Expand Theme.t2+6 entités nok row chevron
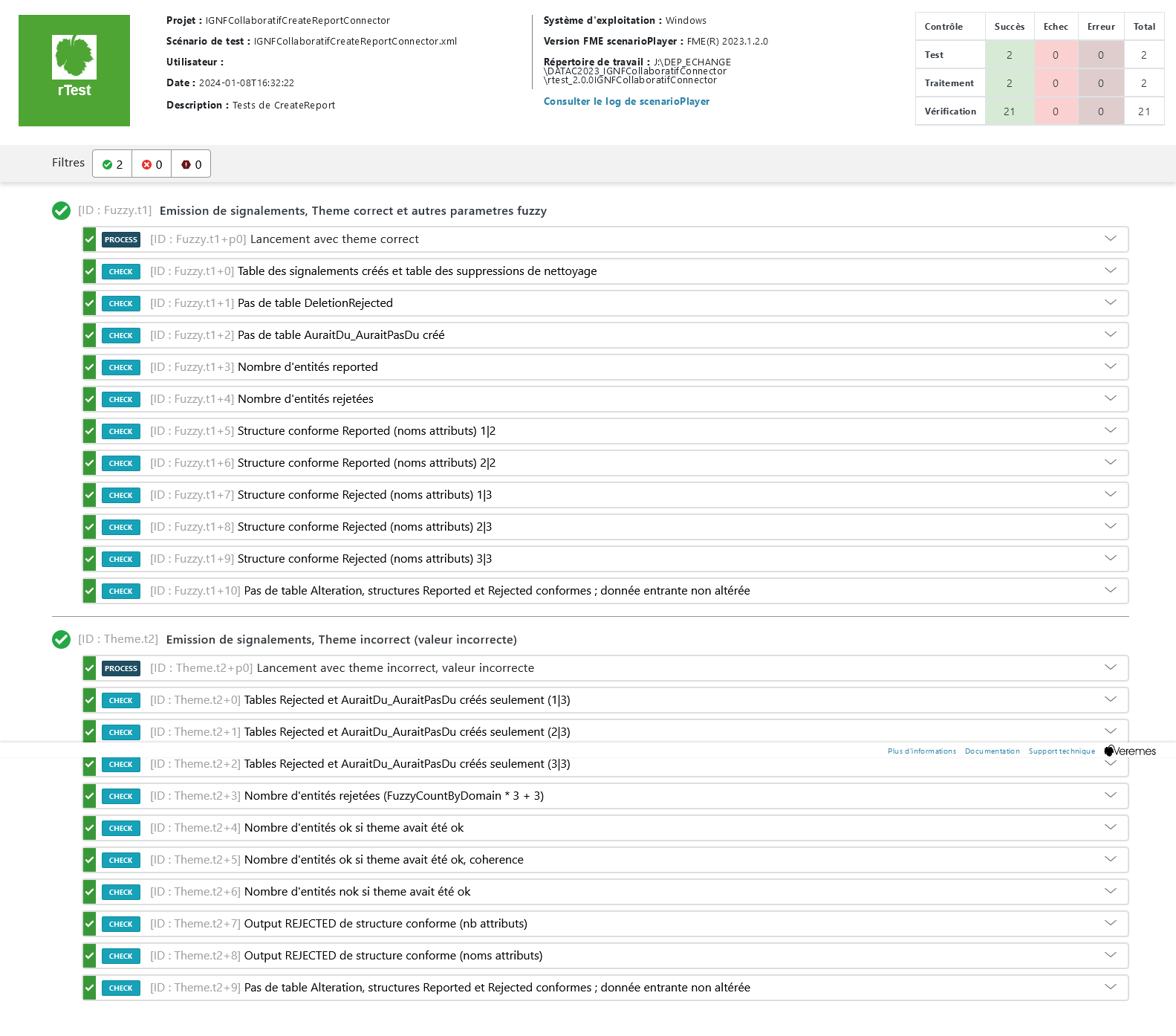Image resolution: width=1176 pixels, height=1036 pixels. pos(1111,891)
